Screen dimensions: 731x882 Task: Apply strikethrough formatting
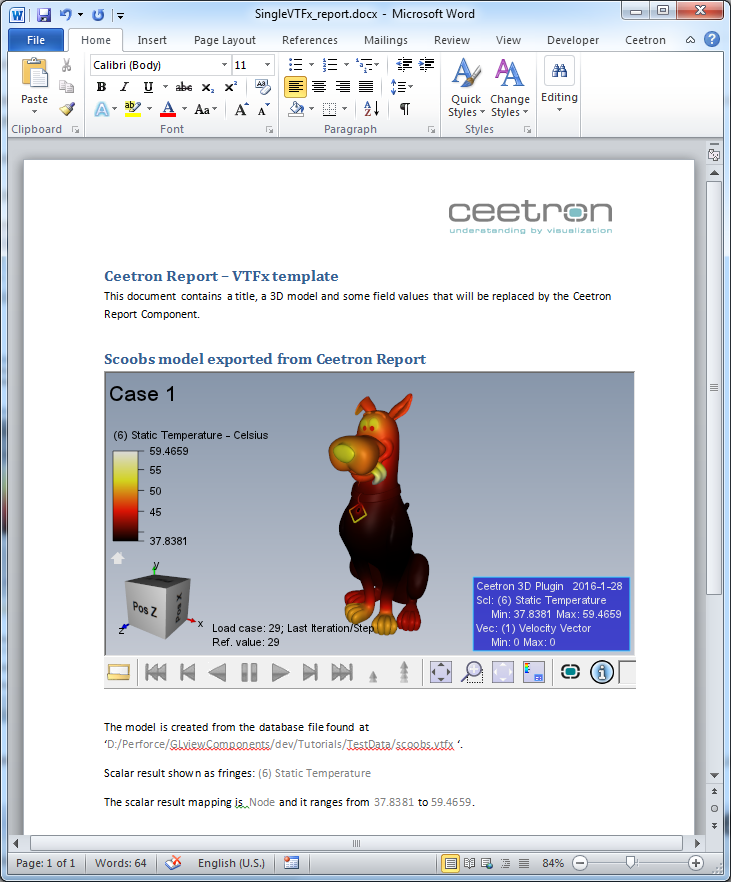click(x=183, y=87)
